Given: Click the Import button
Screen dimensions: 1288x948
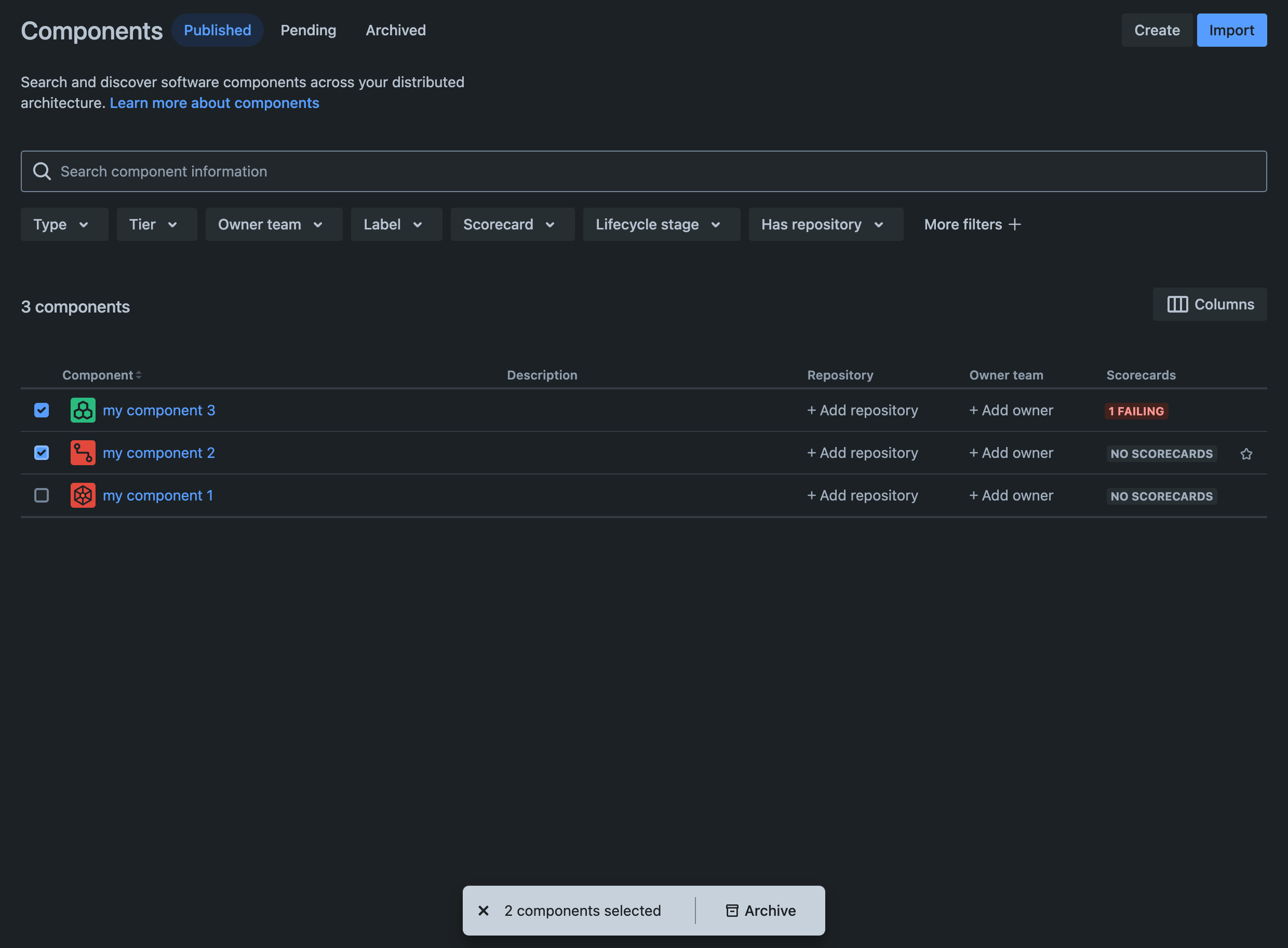Looking at the screenshot, I should coord(1232,31).
